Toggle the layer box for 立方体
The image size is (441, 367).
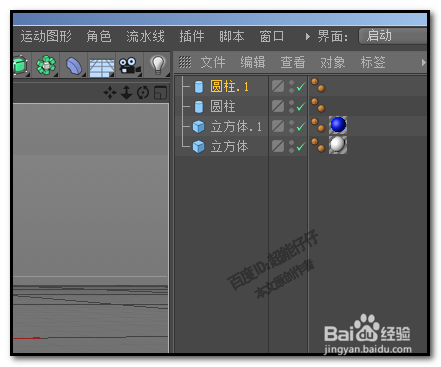tap(278, 146)
